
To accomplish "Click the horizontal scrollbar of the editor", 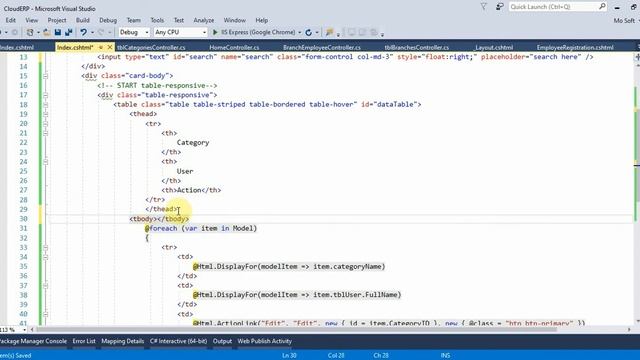I will [297, 329].
